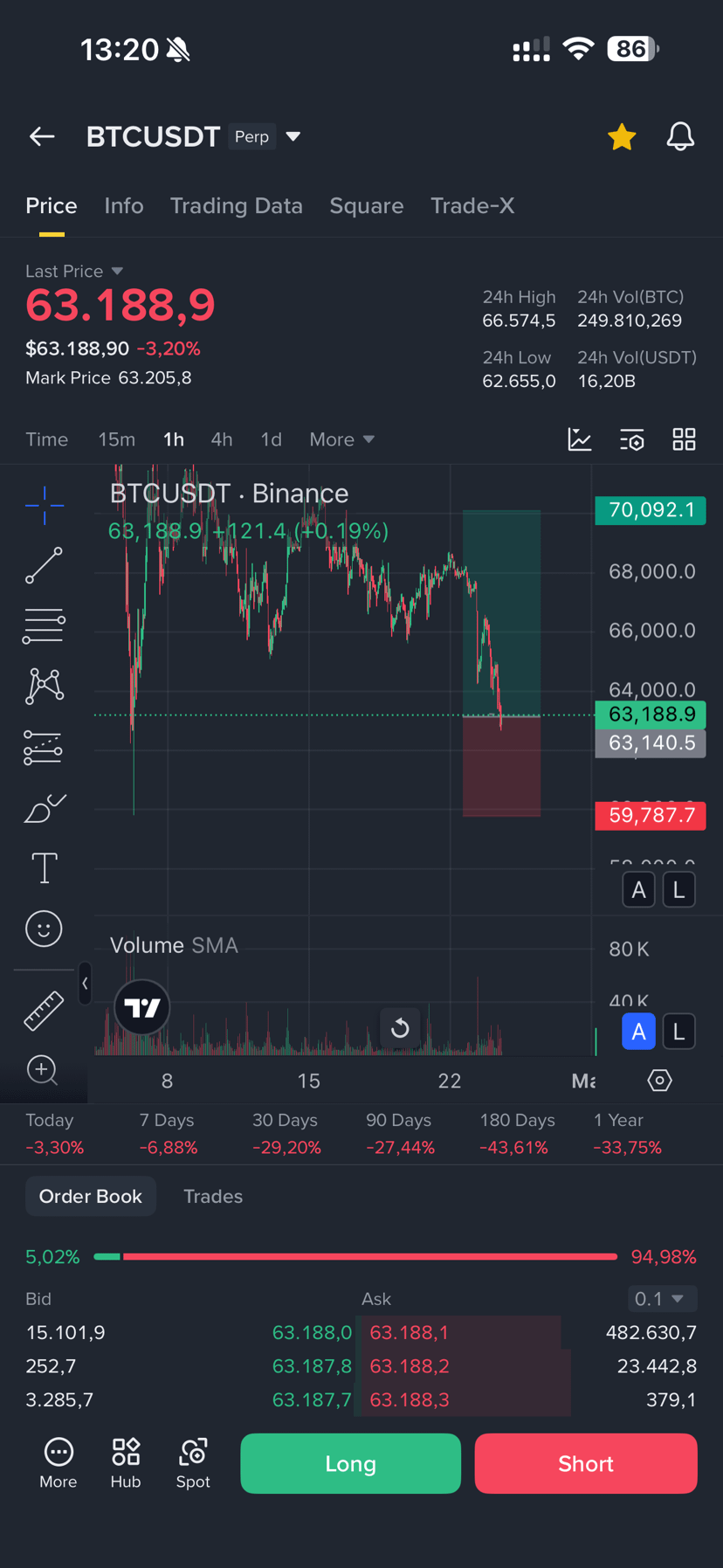Open the Trade-X tab

[x=472, y=205]
